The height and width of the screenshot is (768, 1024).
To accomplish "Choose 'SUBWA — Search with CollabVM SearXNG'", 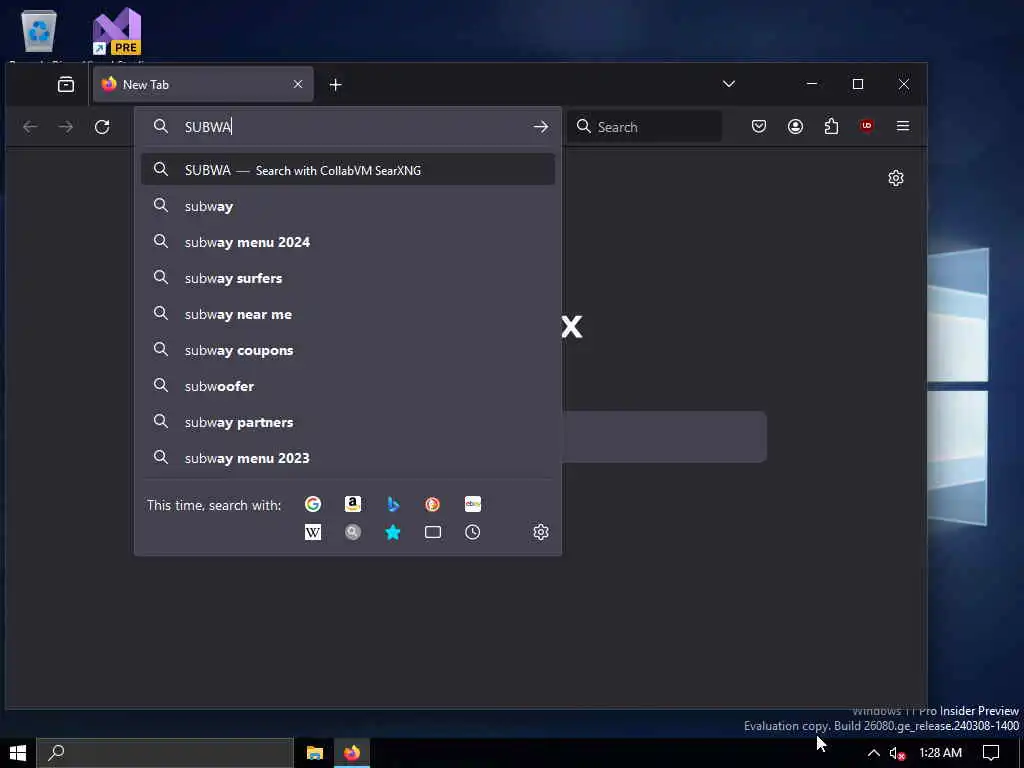I will [348, 170].
